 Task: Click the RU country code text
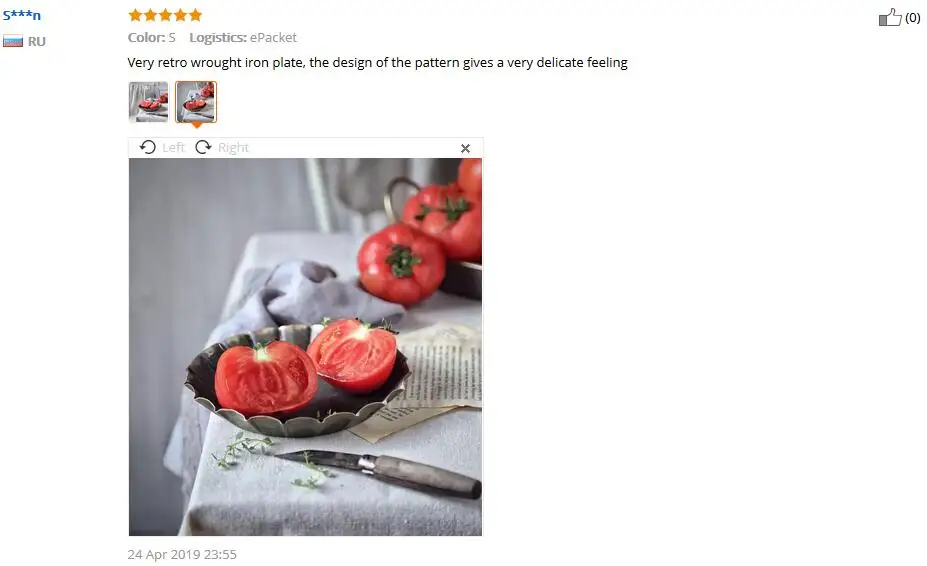[37, 41]
